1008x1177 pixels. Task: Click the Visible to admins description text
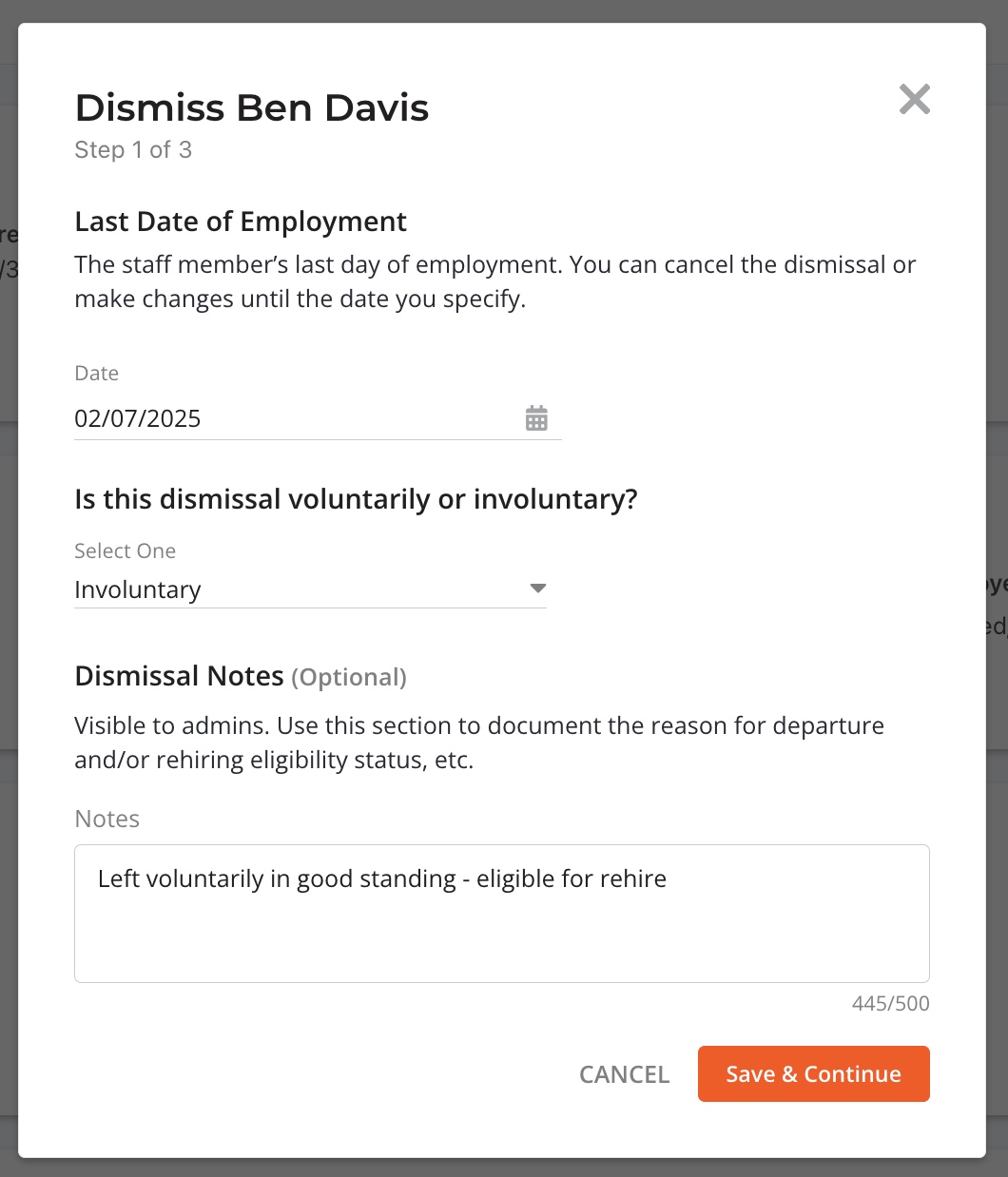coord(479,743)
